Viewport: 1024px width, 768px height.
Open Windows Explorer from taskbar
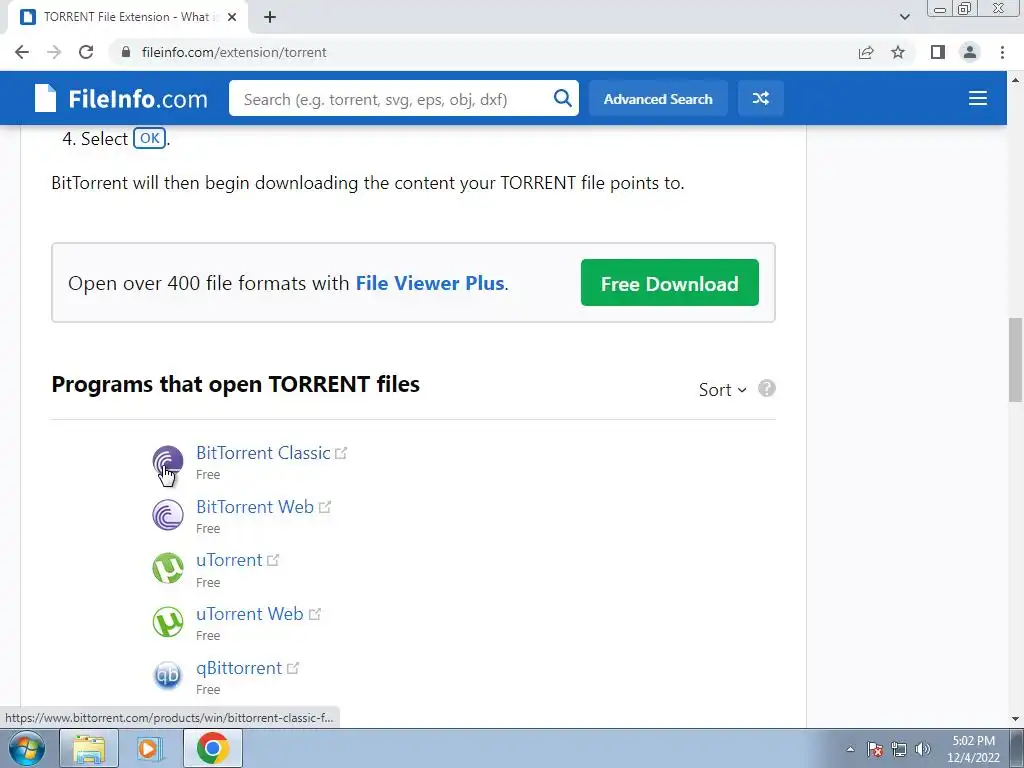point(89,748)
